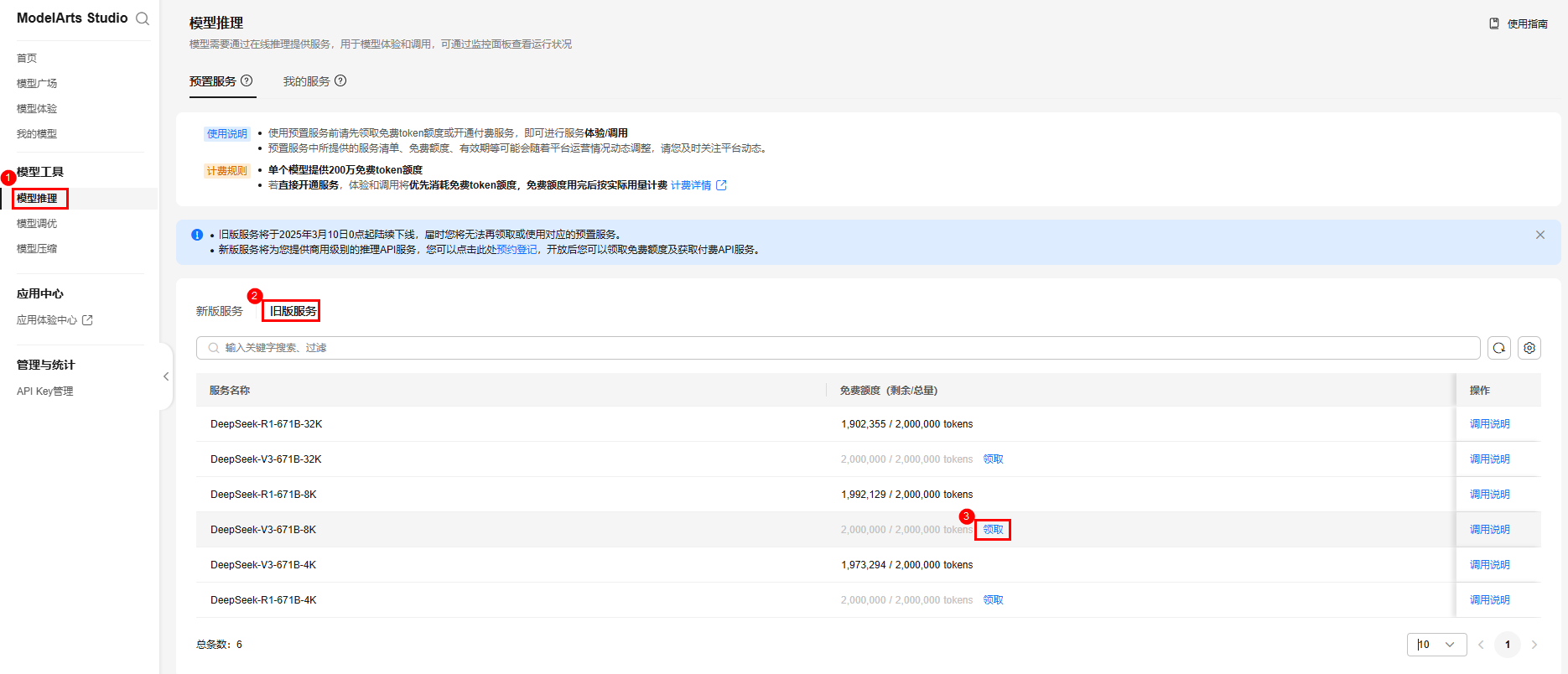Open 模型压缩 in the sidebar
Image resolution: width=1568 pixels, height=674 pixels.
tap(37, 248)
